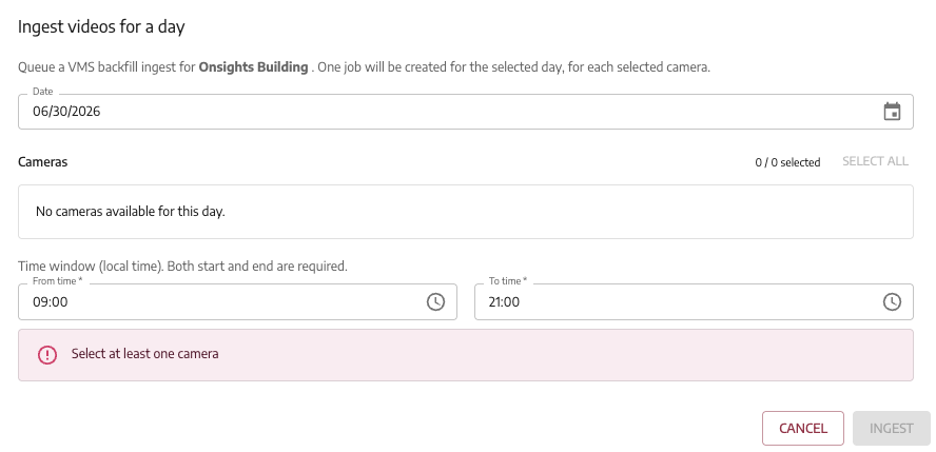This screenshot has height=452, width=936.
Task: Click the 'To time *' field label
Action: (508, 281)
